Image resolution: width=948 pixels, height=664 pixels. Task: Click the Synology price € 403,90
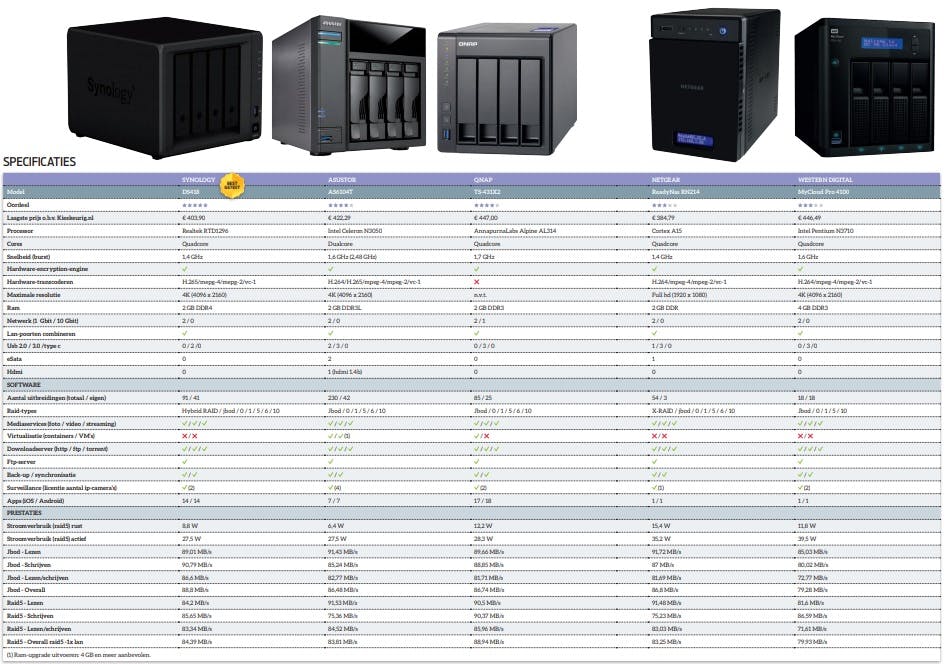[193, 218]
